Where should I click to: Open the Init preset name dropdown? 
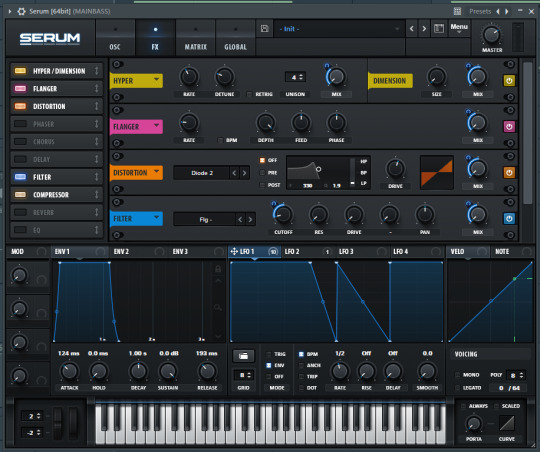coord(339,29)
